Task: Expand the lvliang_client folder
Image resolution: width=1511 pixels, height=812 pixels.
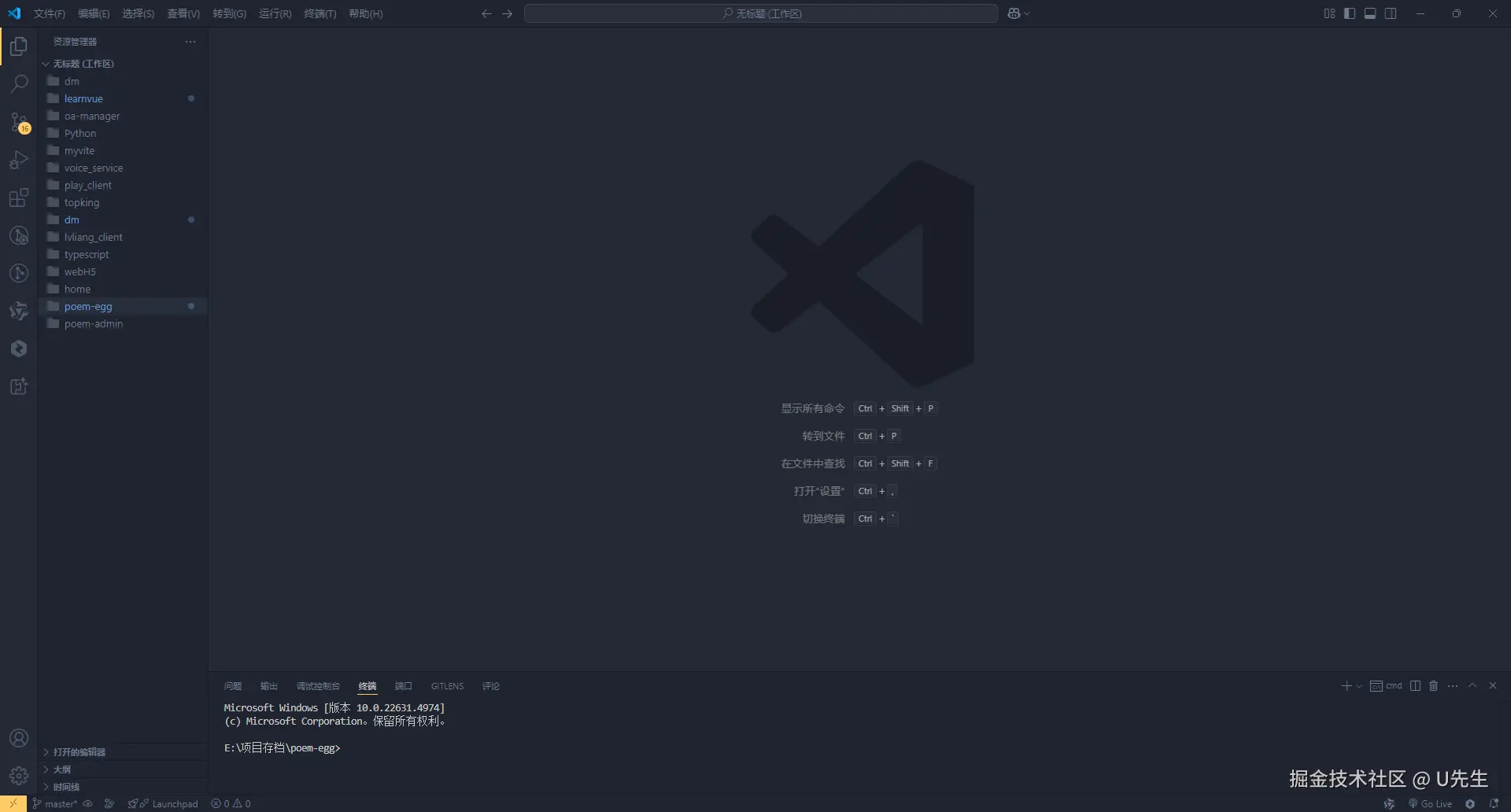Action: tap(123, 238)
